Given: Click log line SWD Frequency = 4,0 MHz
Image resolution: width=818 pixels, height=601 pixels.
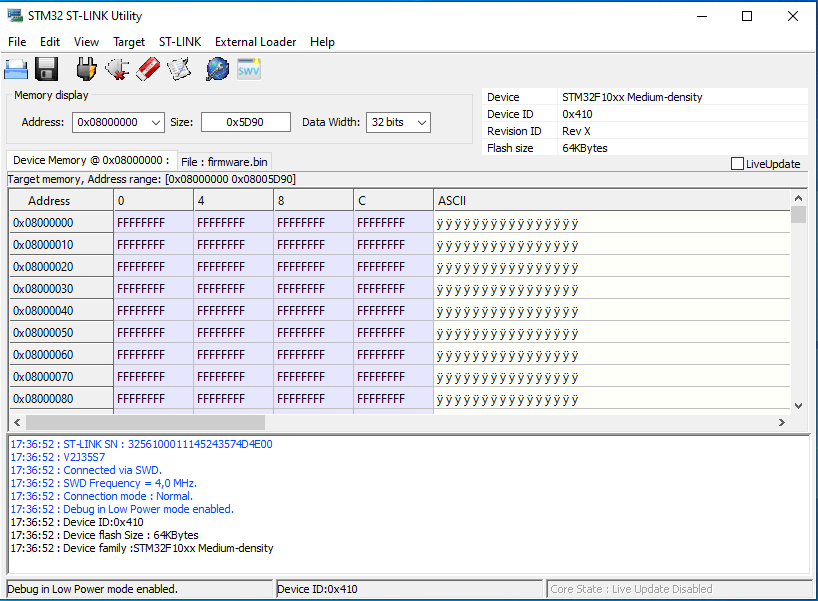Looking at the screenshot, I should pos(103,483).
